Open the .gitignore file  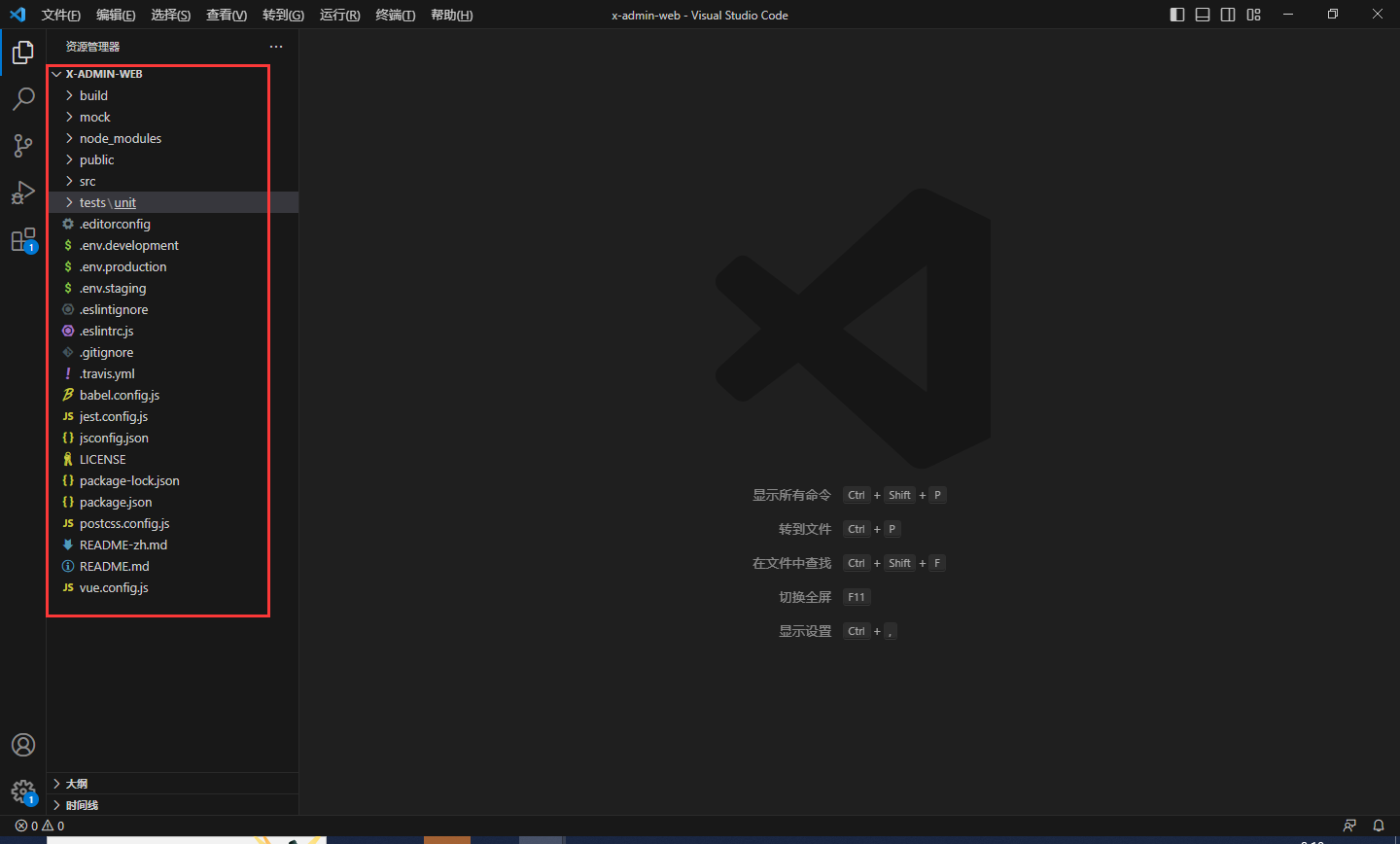point(173,352)
